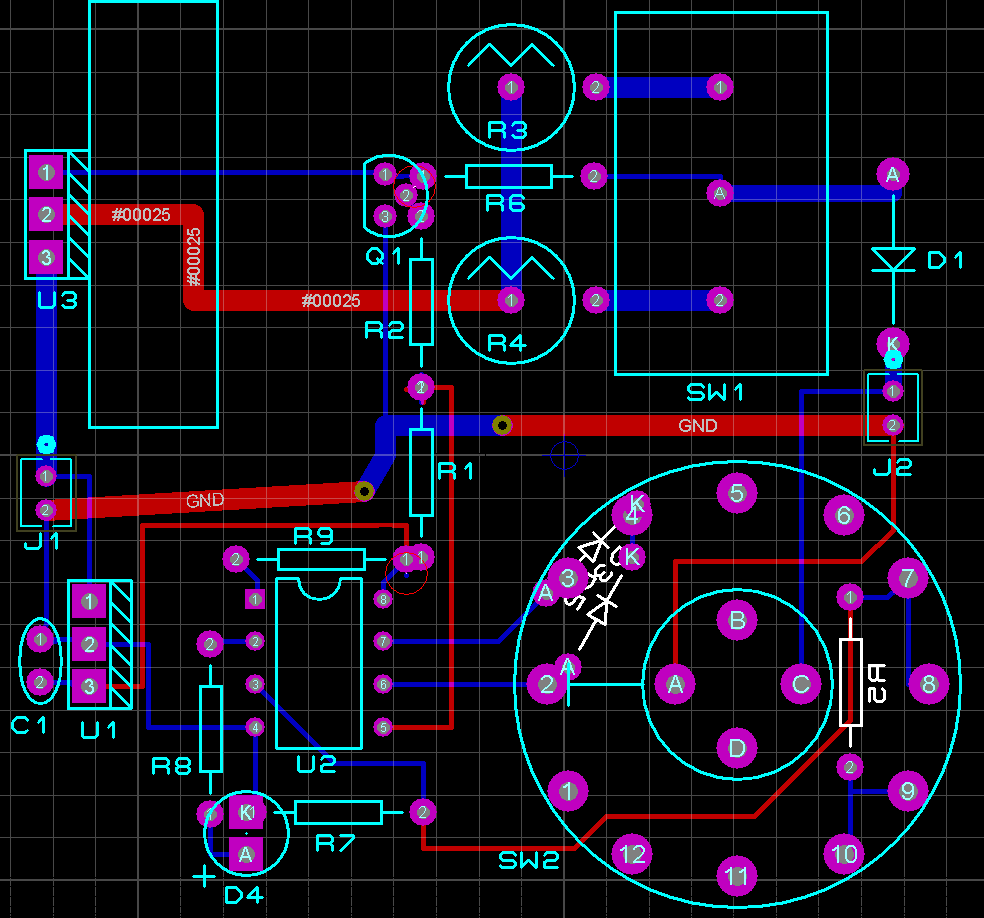Click the SW1 reference label
984x918 pixels.
715,392
